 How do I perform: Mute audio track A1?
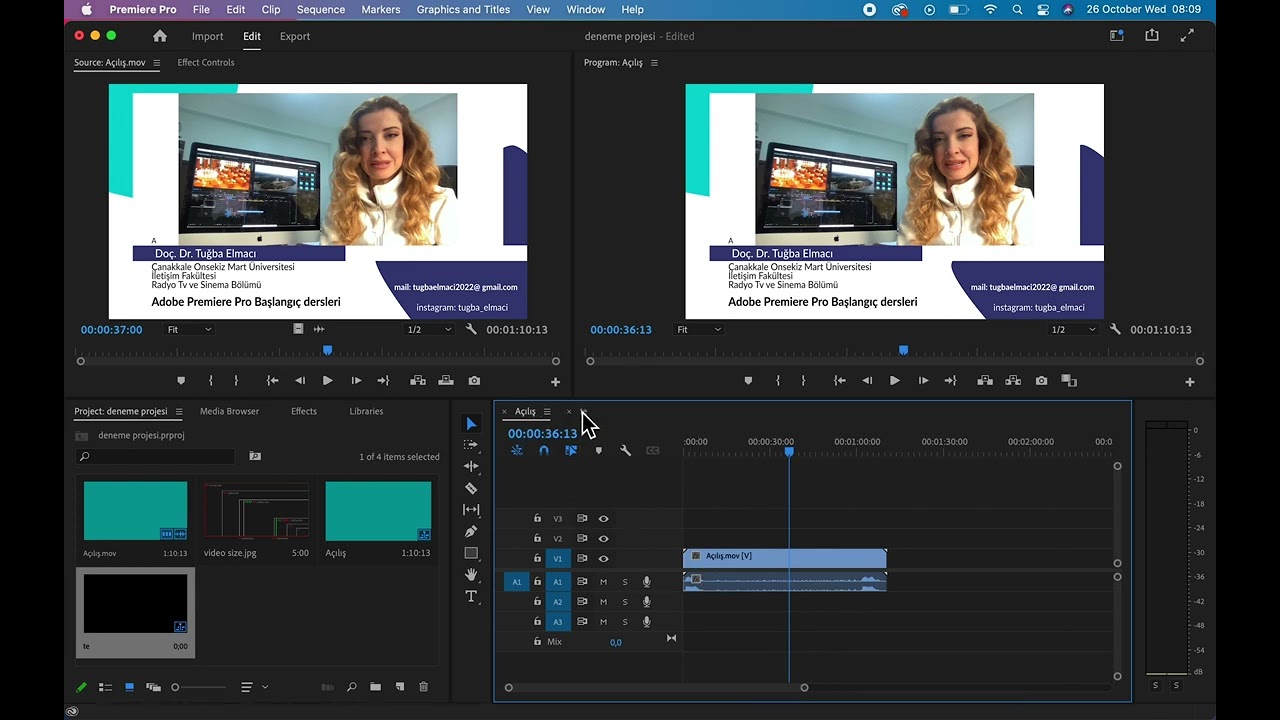click(x=603, y=582)
